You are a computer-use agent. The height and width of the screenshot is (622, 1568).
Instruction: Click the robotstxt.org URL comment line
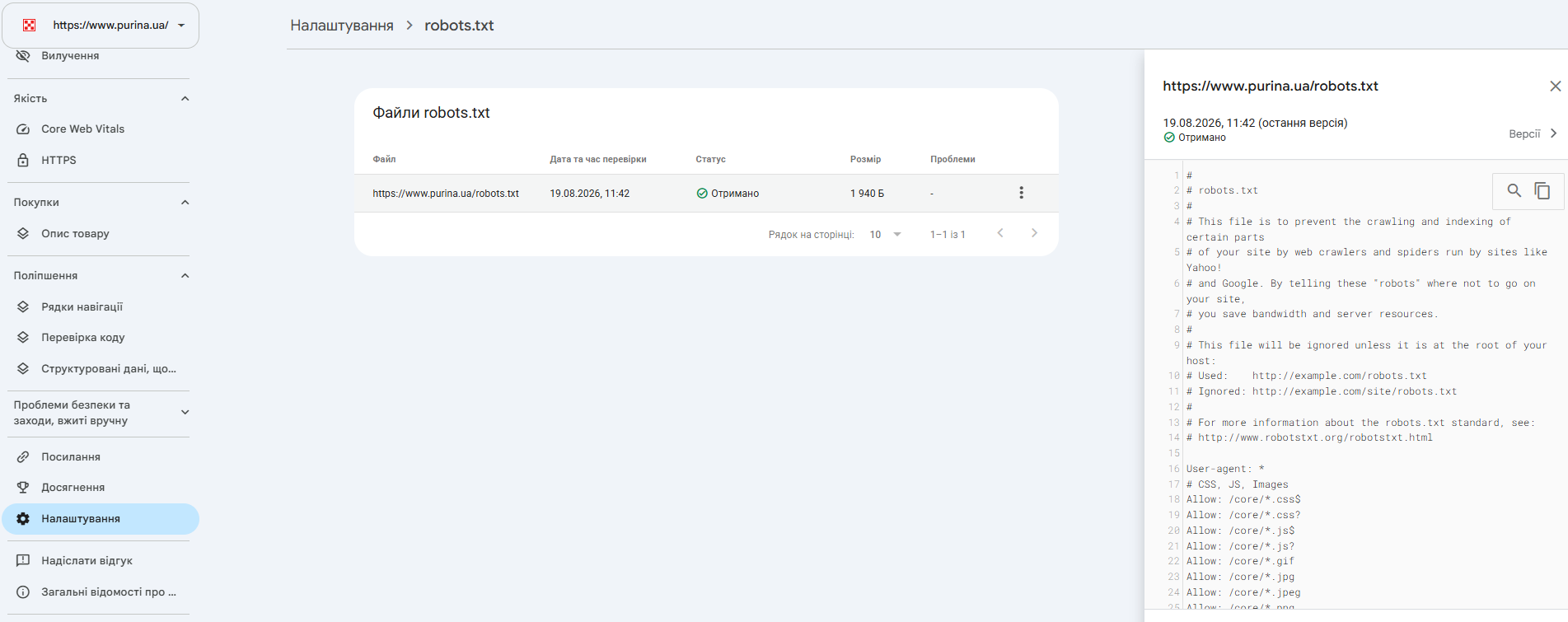[1309, 437]
